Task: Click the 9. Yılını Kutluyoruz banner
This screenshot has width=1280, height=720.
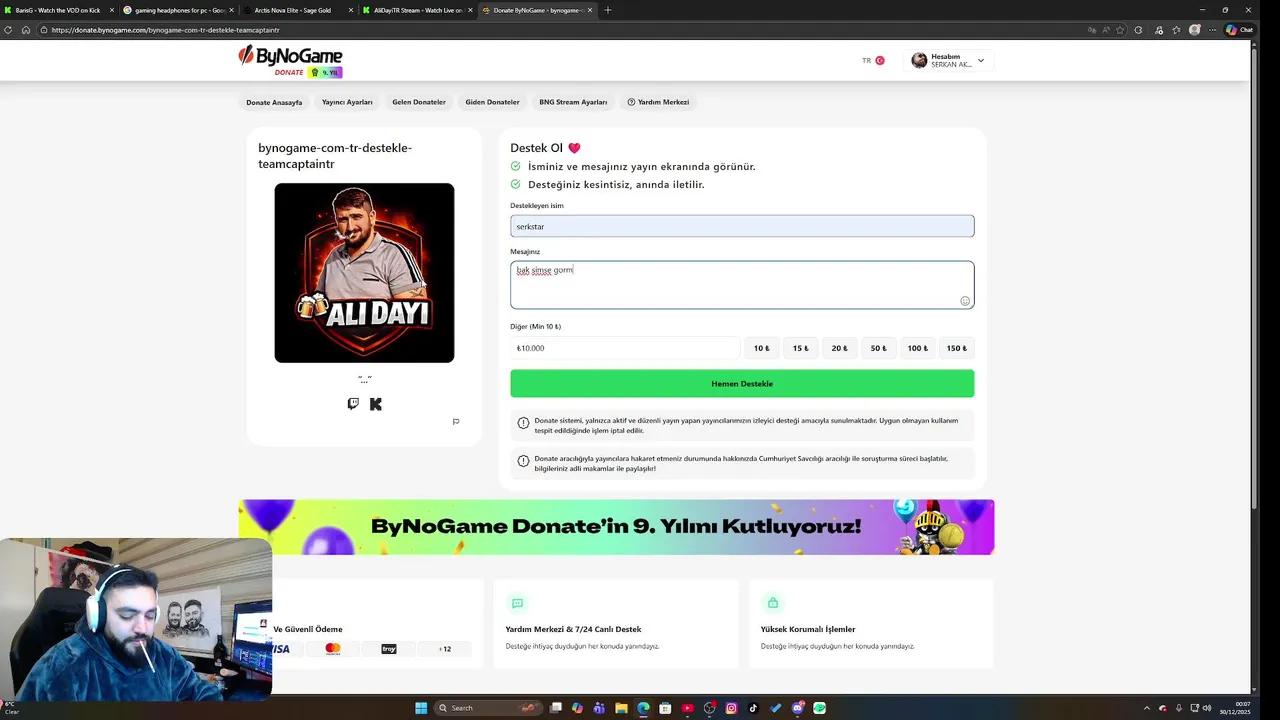Action: [x=616, y=527]
